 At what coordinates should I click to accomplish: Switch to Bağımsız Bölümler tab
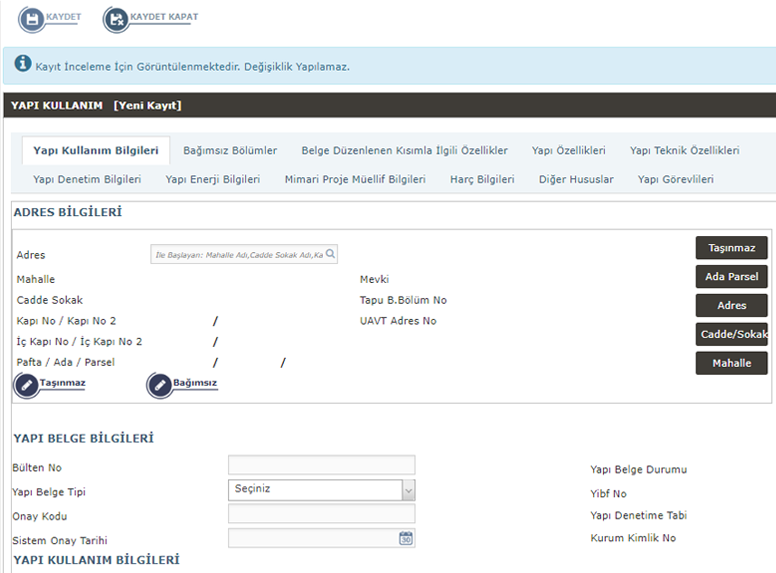(230, 151)
